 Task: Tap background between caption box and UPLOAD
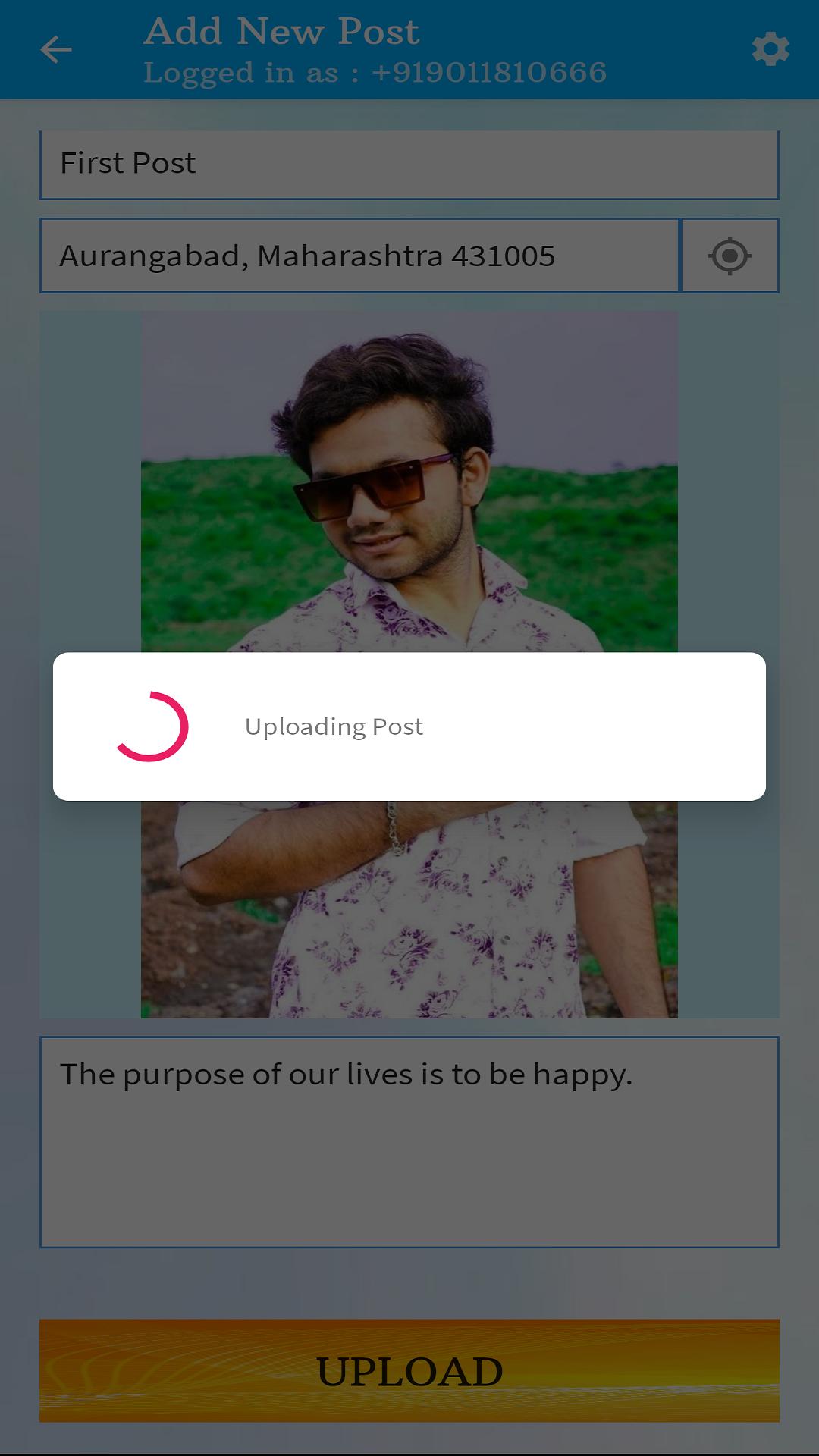click(409, 1283)
